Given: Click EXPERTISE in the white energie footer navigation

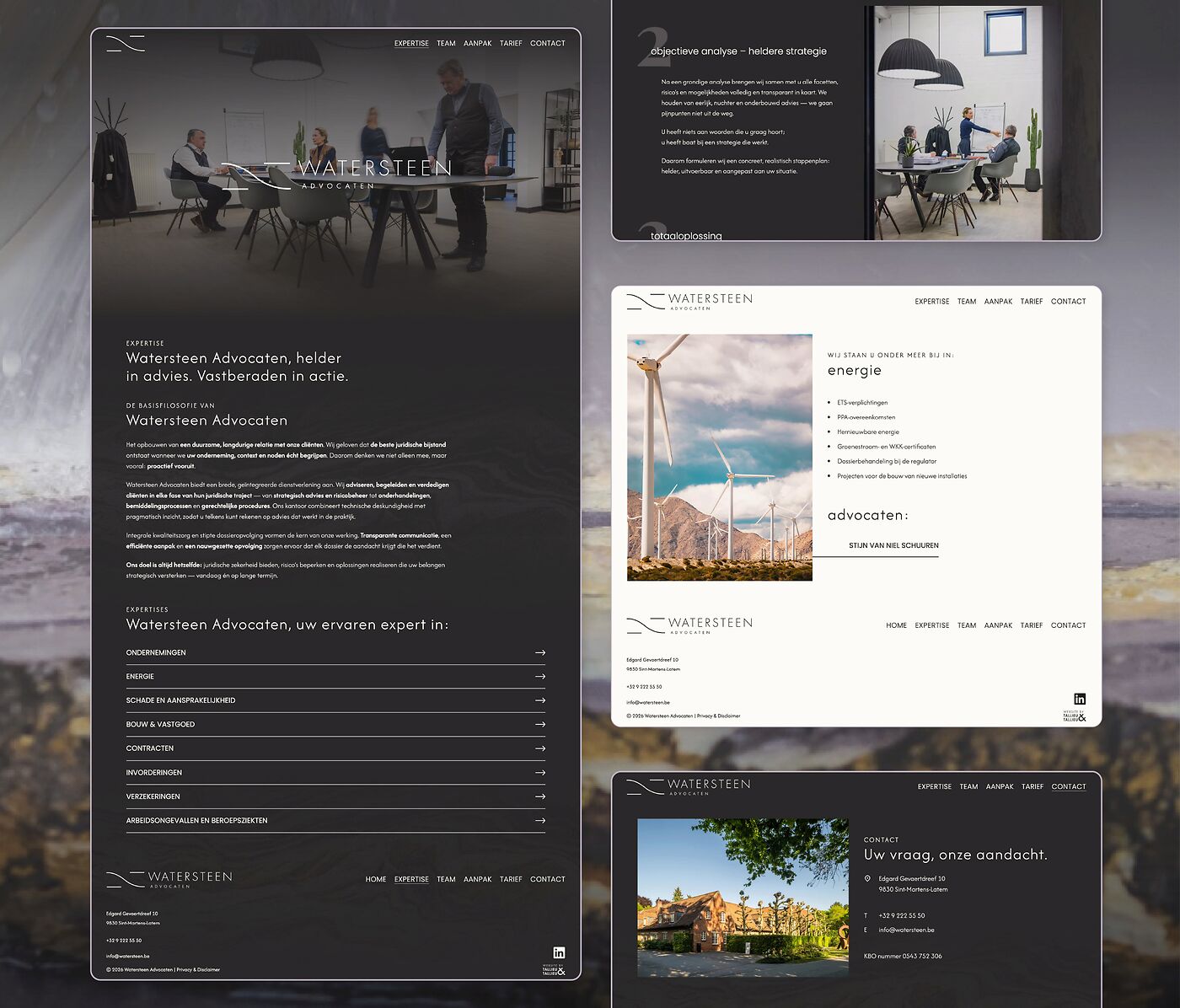Looking at the screenshot, I should (932, 625).
